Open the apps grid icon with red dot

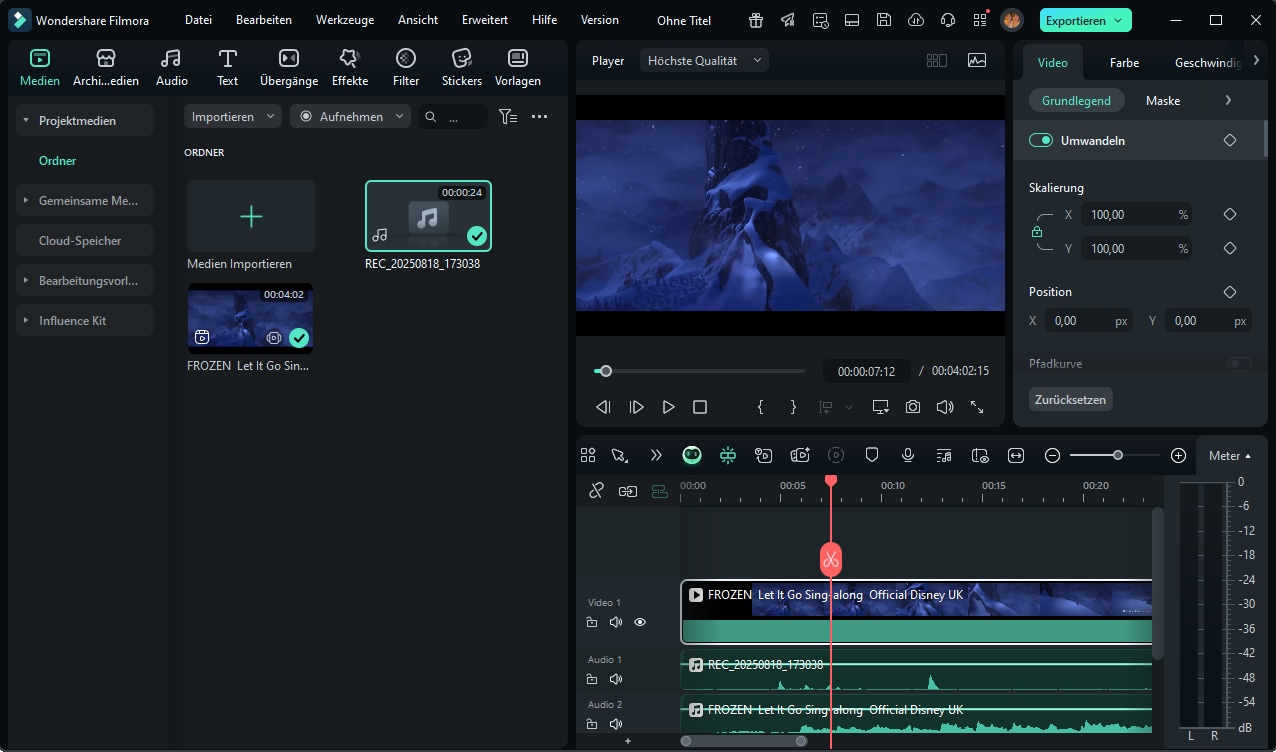(x=979, y=20)
